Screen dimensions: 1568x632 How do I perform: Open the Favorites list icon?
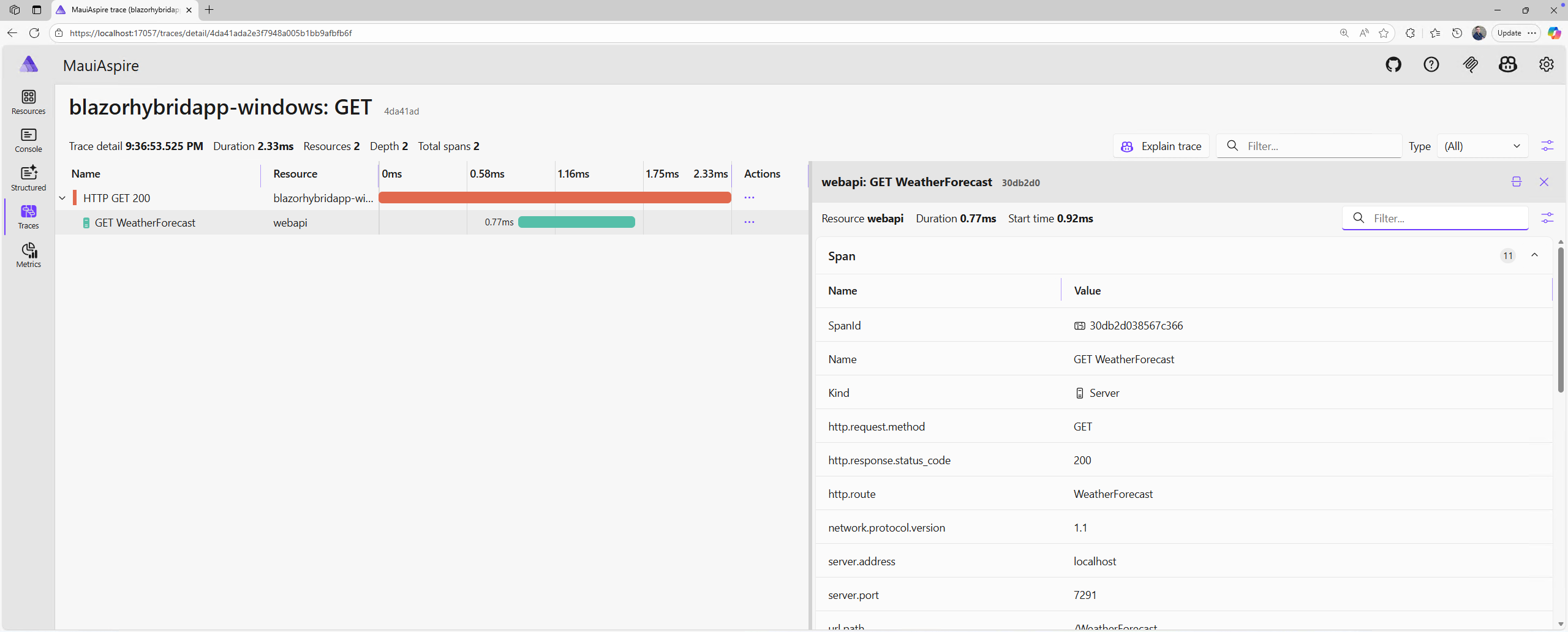pyautogui.click(x=1435, y=33)
